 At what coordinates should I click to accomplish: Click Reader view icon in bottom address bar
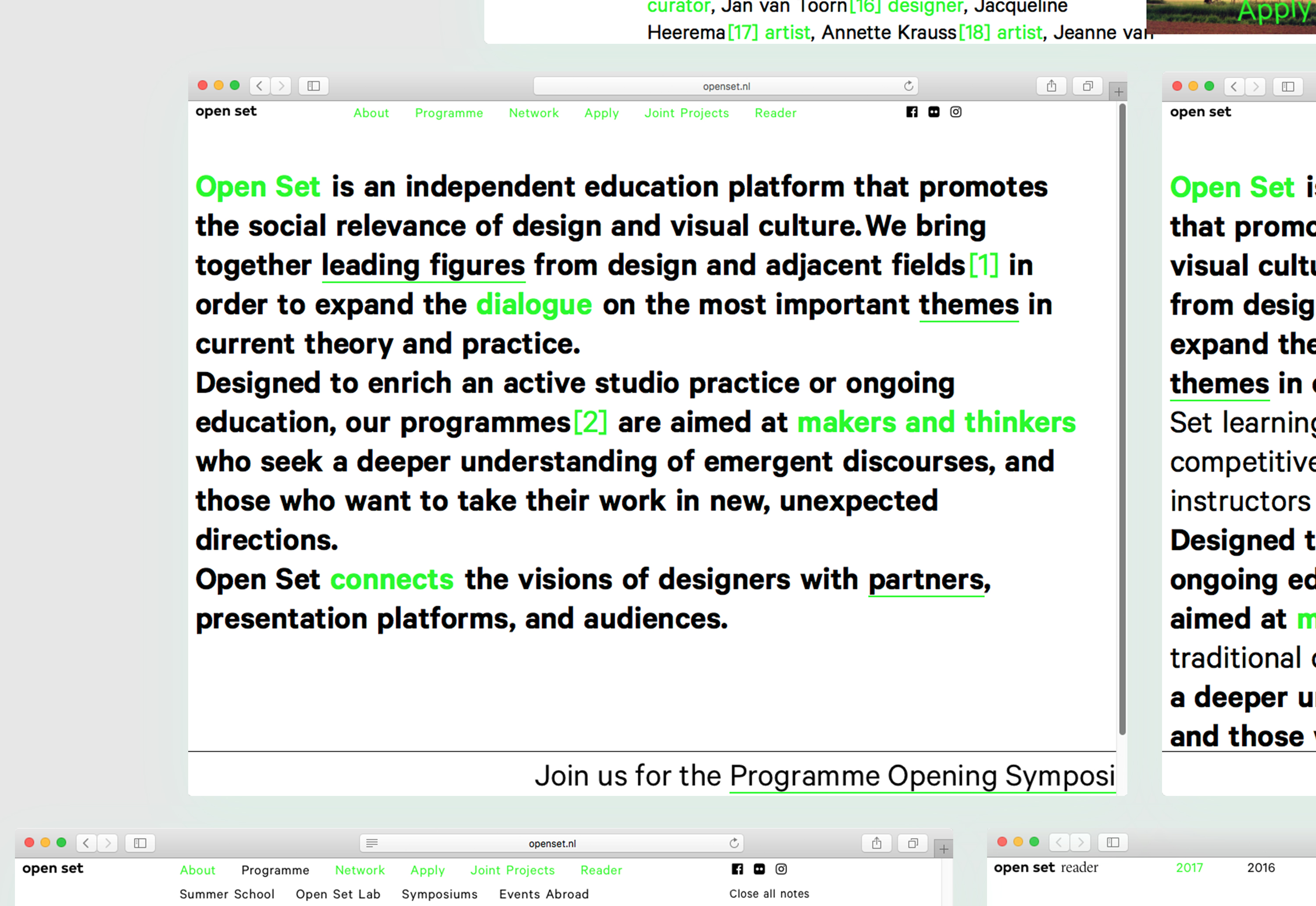(x=372, y=843)
